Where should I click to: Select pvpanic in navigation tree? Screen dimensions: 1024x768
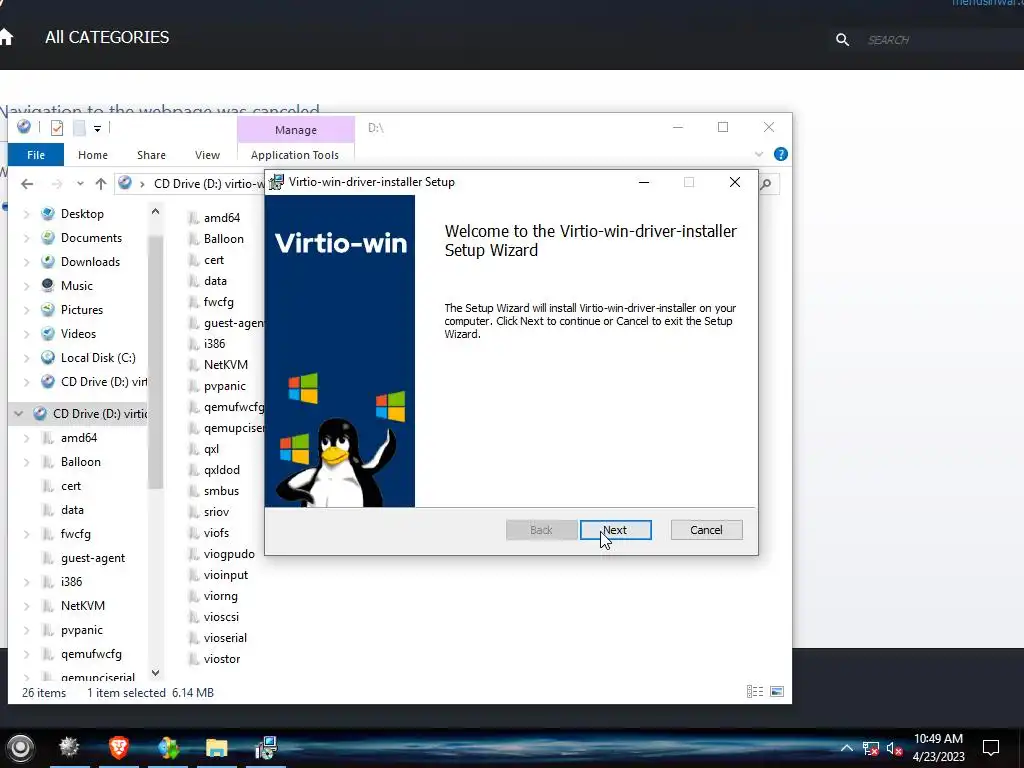[82, 630]
